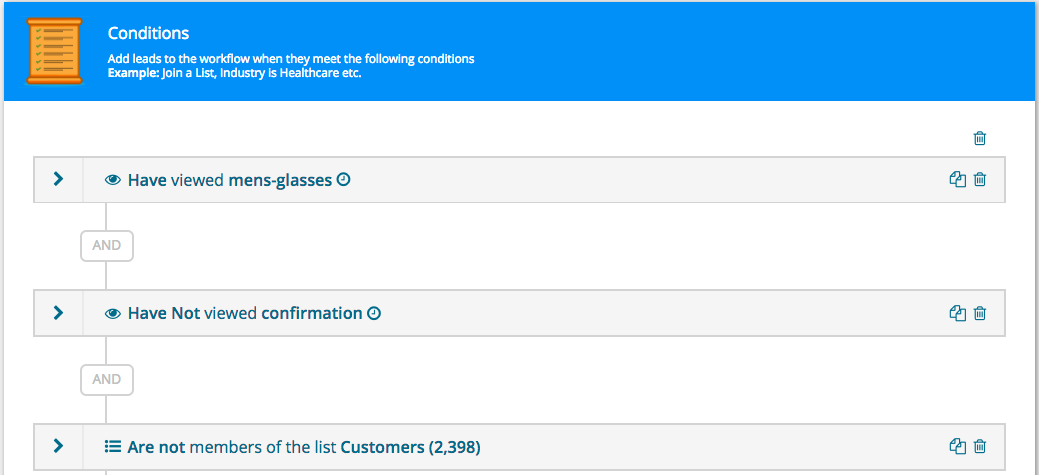The height and width of the screenshot is (475, 1039).
Task: Expand the mens-glasses condition row
Action: (58, 179)
